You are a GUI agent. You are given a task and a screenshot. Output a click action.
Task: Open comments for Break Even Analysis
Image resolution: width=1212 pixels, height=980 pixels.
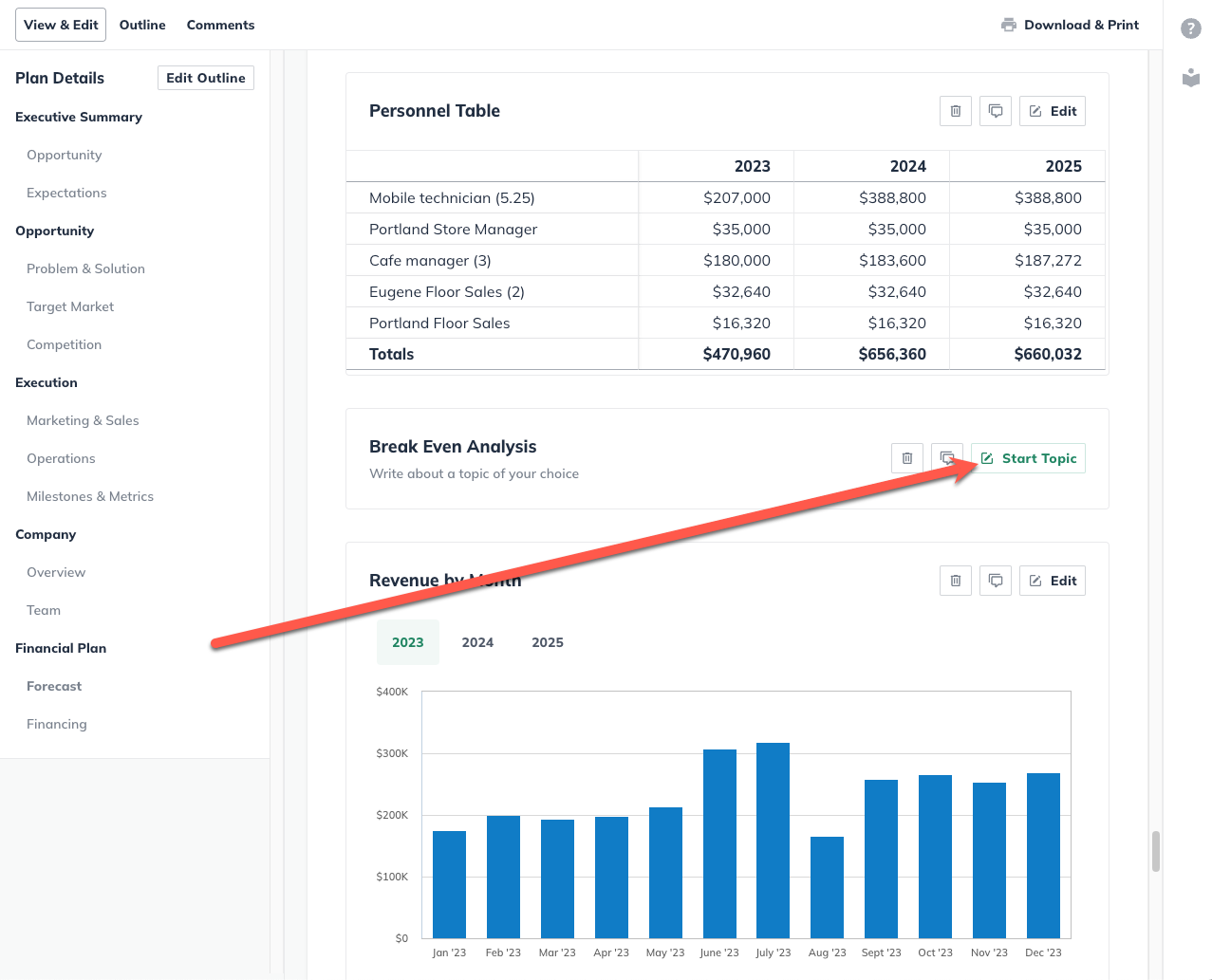pos(947,458)
